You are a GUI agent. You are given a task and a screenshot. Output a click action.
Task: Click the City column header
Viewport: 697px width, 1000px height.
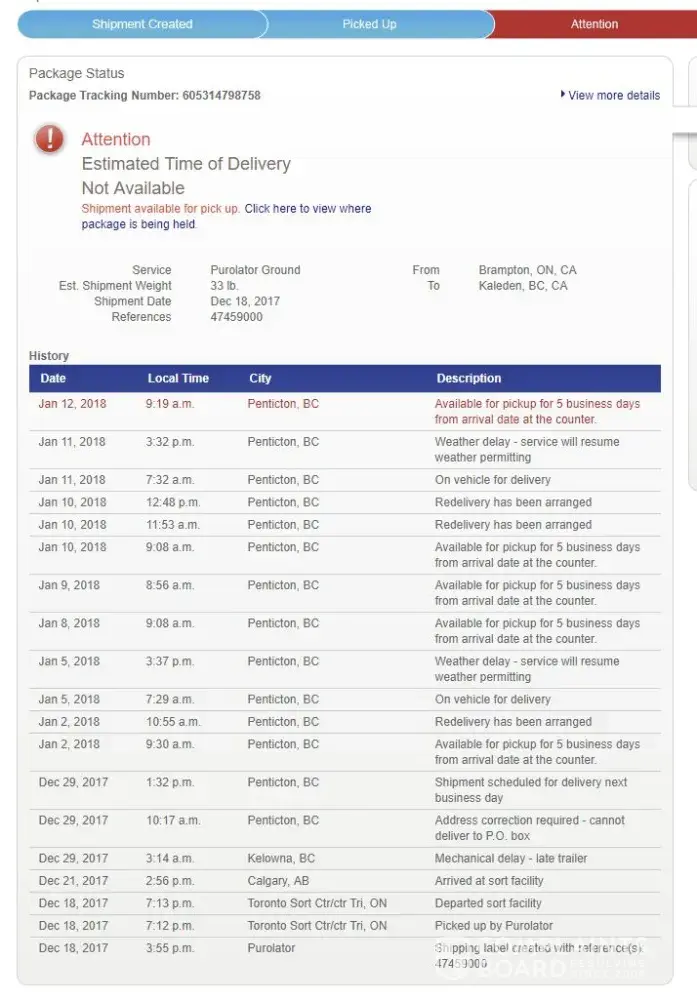260,379
